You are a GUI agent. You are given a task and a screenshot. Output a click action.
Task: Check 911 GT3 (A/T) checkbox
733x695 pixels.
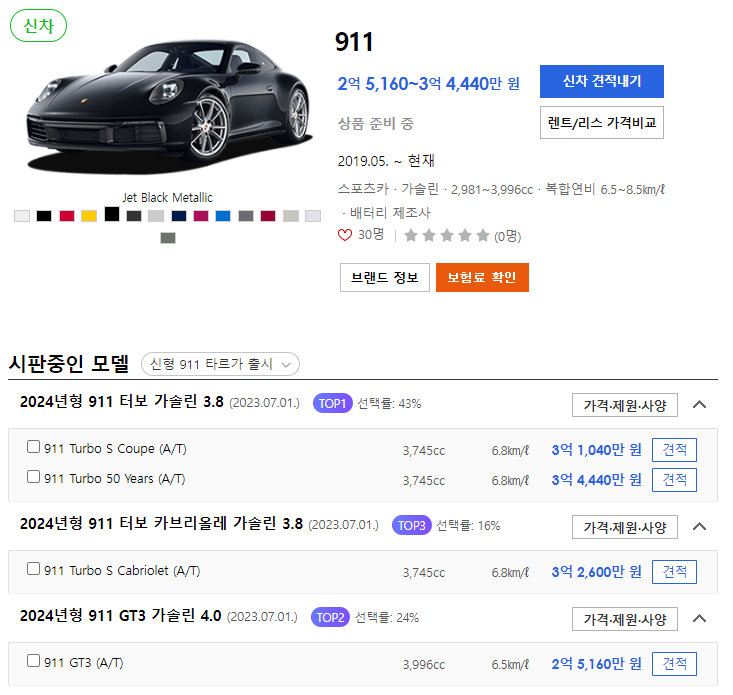point(33,661)
